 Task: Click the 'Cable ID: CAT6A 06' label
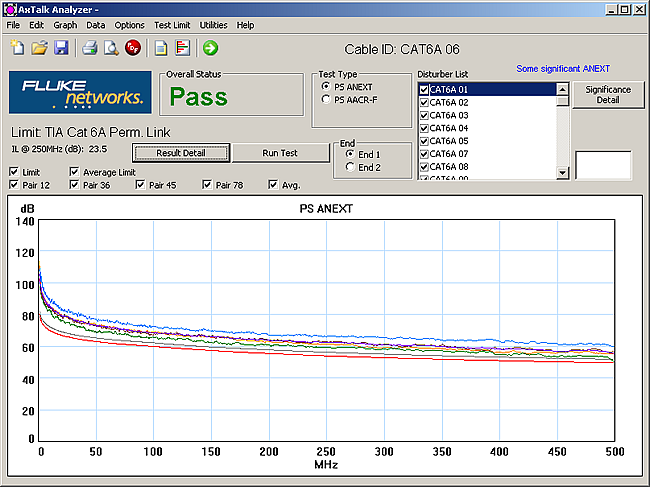[402, 49]
